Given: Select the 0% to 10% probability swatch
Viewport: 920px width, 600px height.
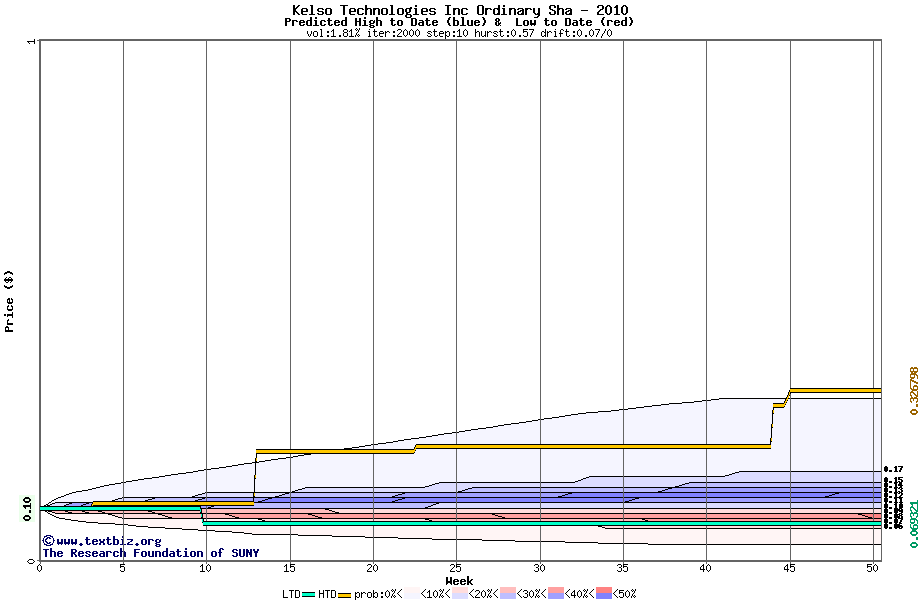Looking at the screenshot, I should click(x=412, y=594).
